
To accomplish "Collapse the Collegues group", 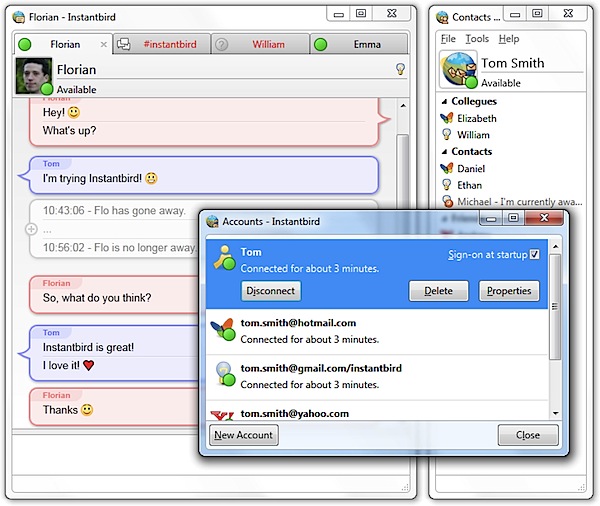I will [x=444, y=101].
